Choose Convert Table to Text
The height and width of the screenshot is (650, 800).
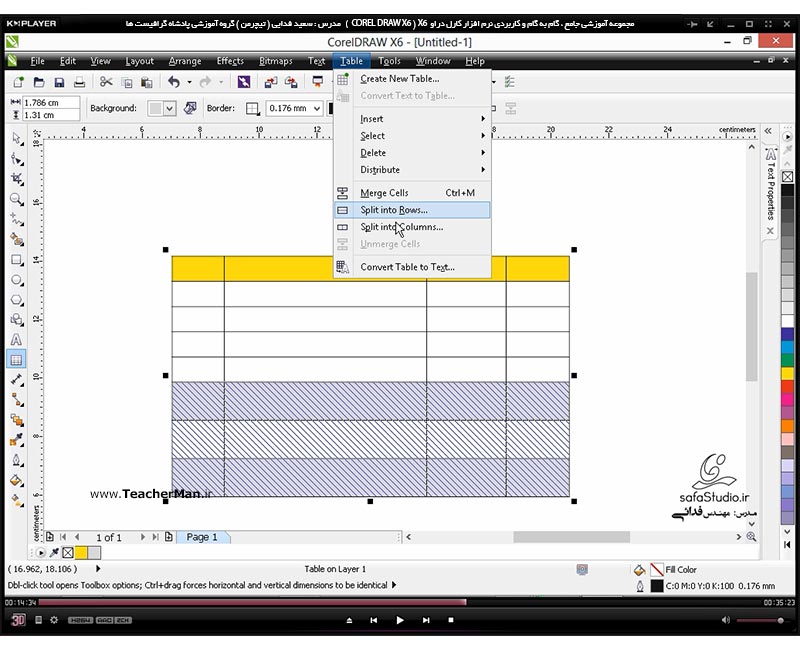[x=412, y=267]
